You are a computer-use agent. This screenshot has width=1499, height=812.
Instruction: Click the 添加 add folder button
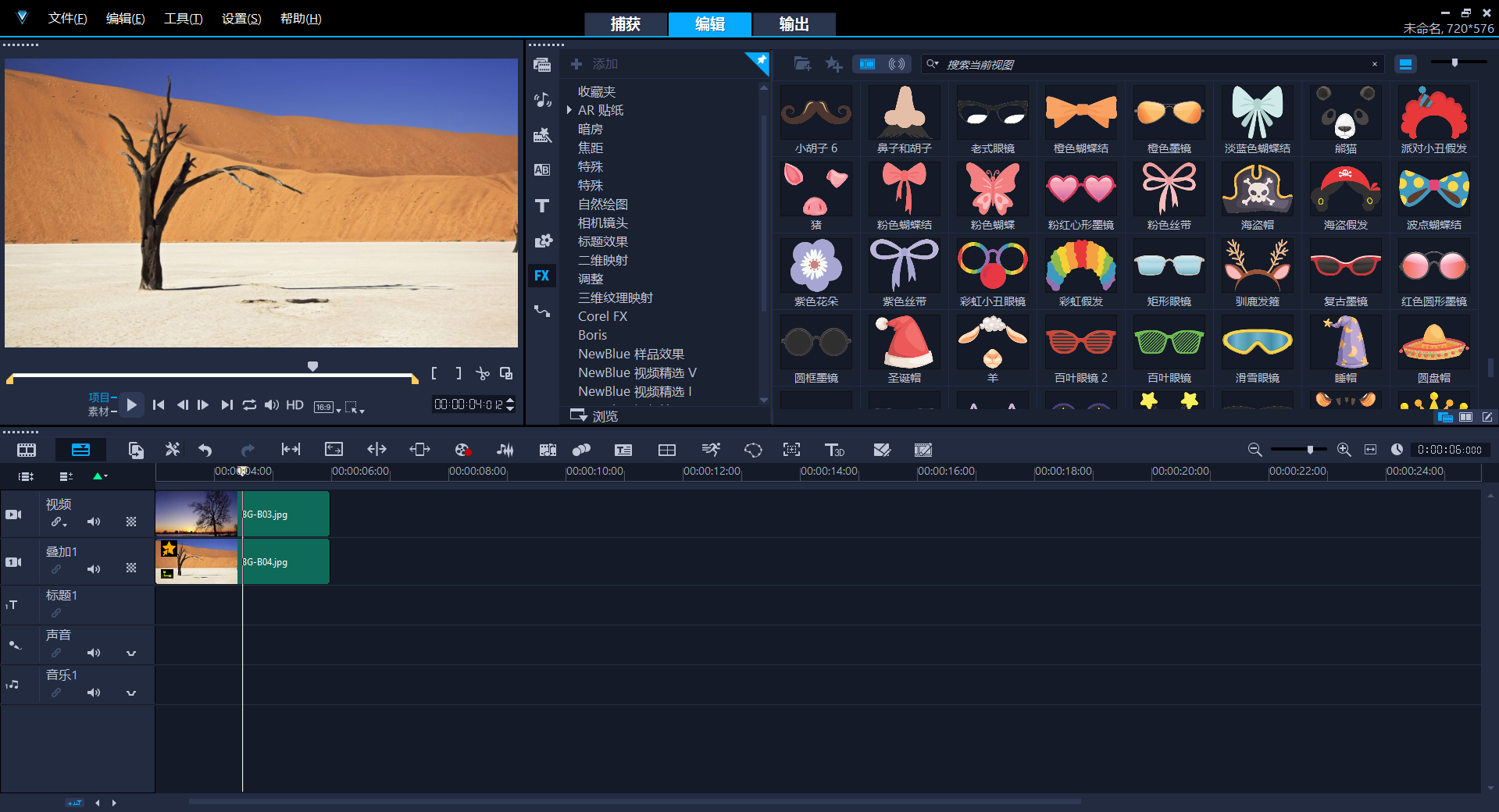pyautogui.click(x=595, y=64)
